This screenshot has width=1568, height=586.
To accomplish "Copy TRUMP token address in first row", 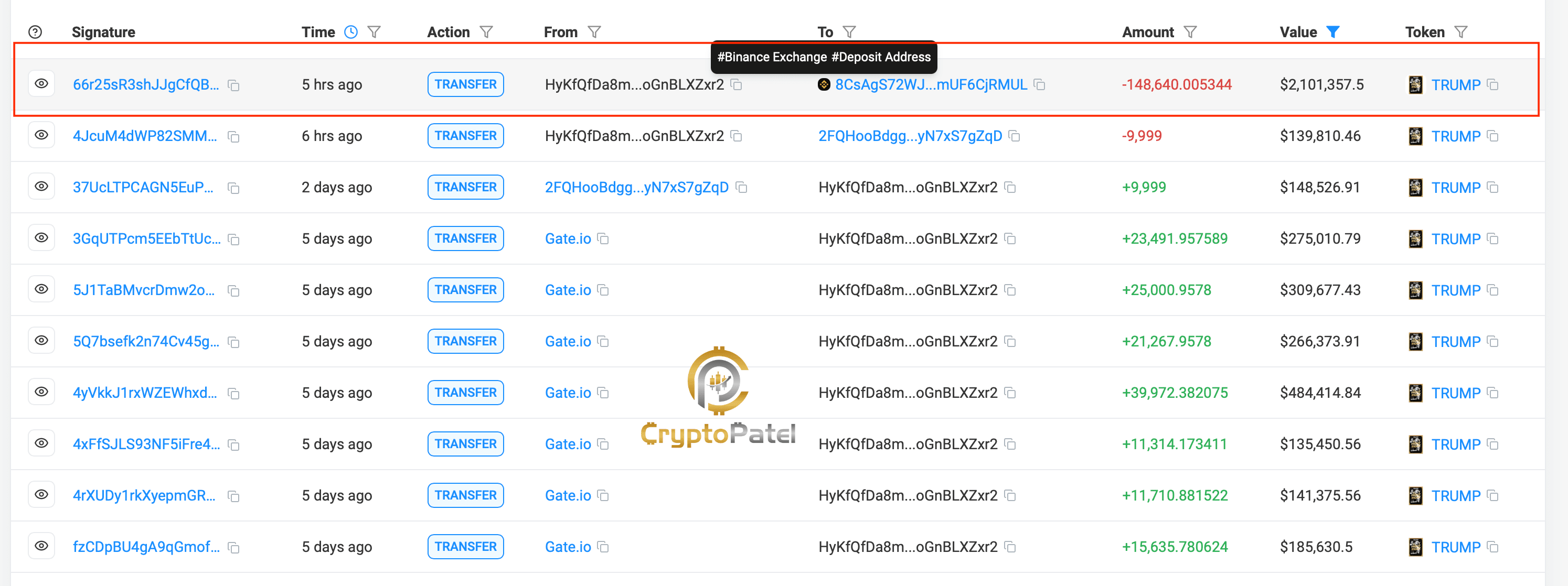I will 1493,84.
